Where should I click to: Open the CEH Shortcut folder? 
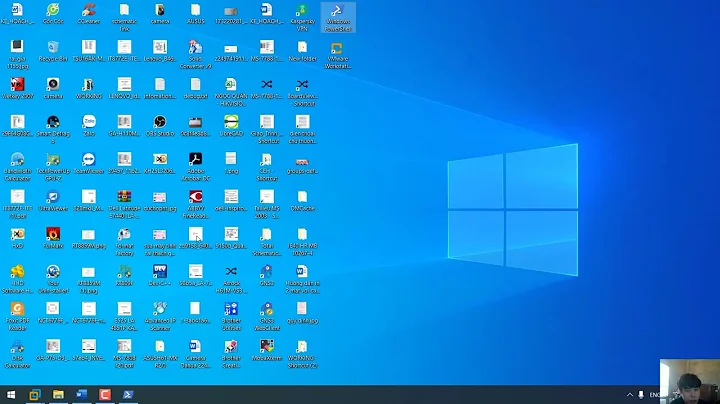266,167
